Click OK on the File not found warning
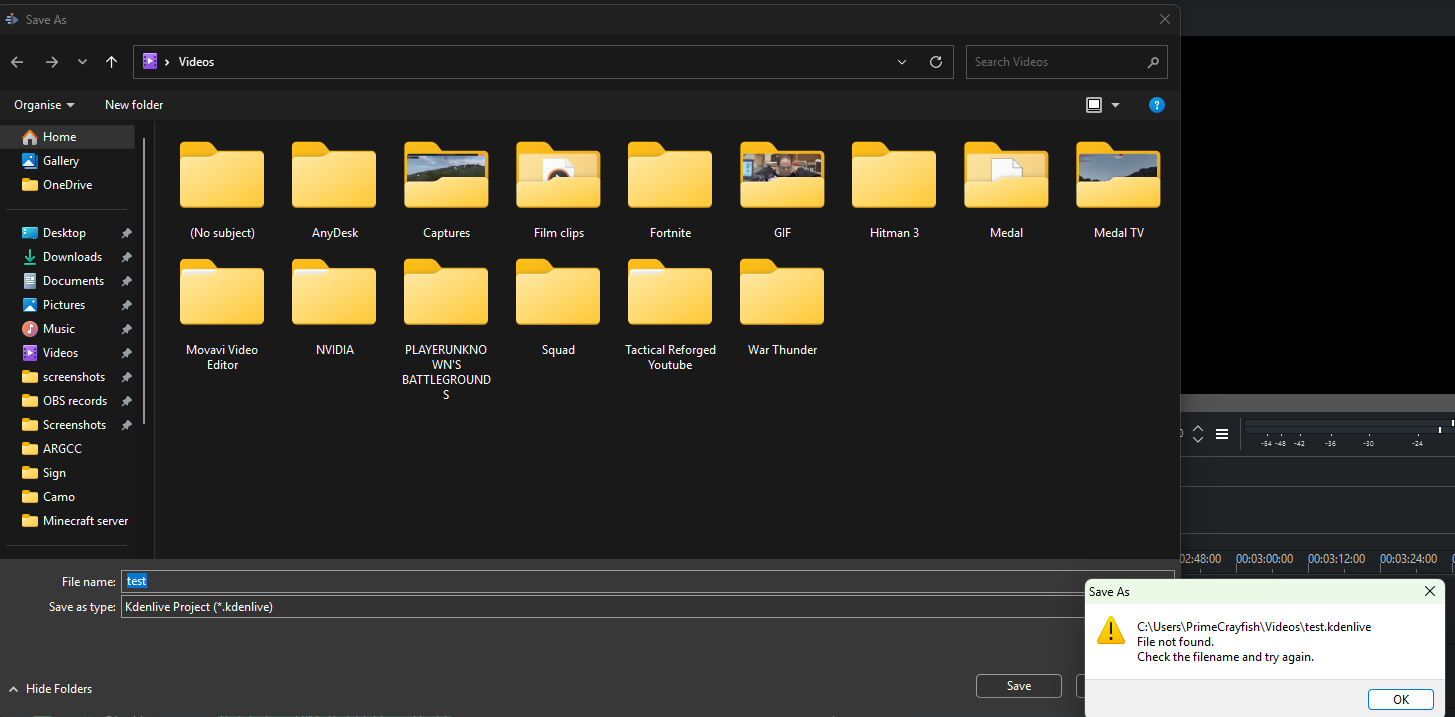Image resolution: width=1455 pixels, height=717 pixels. coord(1400,699)
